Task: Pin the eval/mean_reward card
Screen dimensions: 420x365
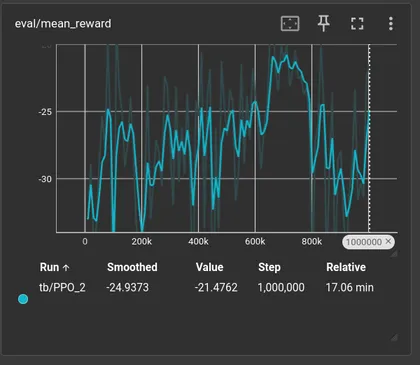Action: pyautogui.click(x=323, y=23)
